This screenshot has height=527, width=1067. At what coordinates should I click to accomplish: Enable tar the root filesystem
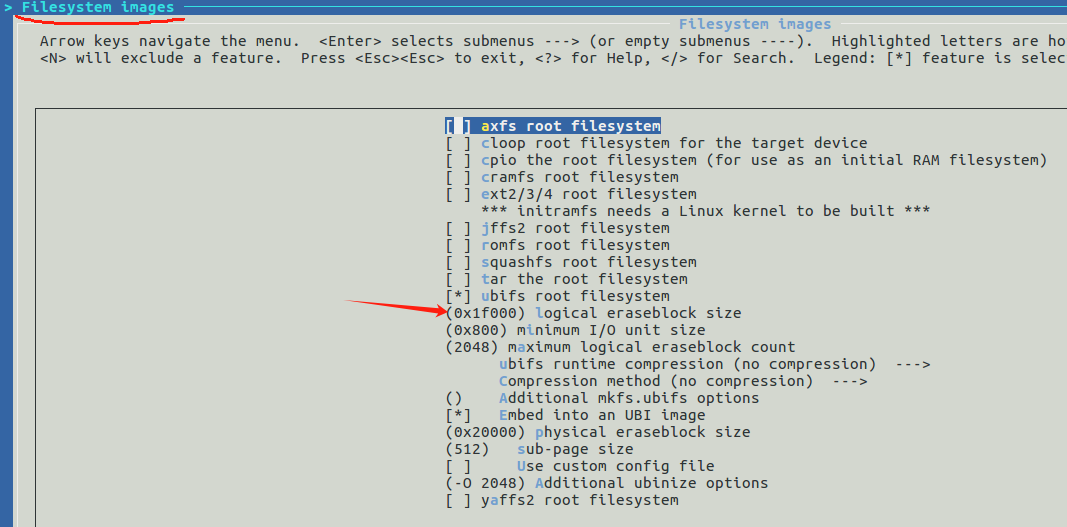pos(458,279)
